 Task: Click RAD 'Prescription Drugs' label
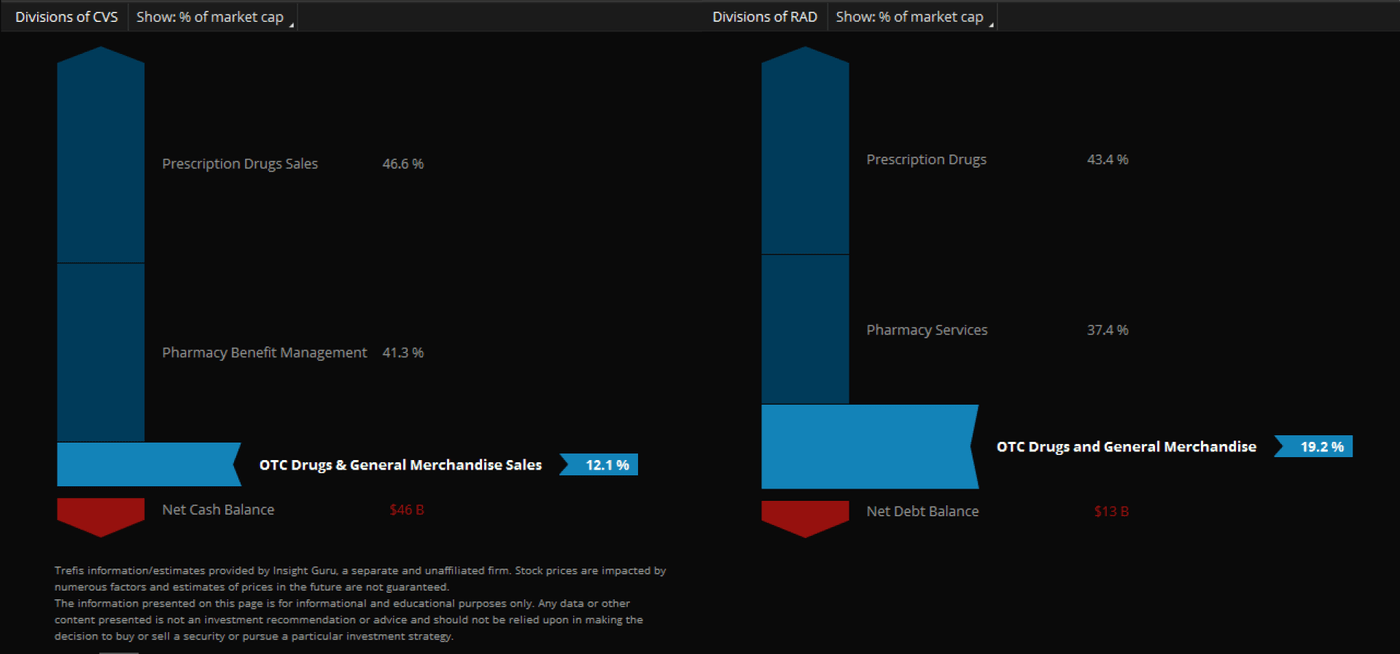click(926, 160)
